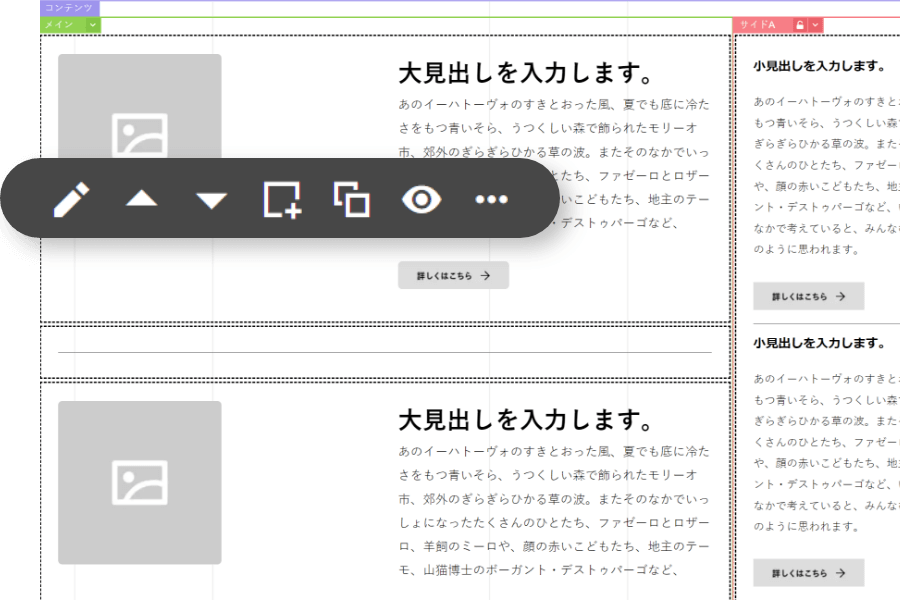The height and width of the screenshot is (600, 900).
Task: Select the horizontal divider line between main blocks
Action: (x=385, y=352)
